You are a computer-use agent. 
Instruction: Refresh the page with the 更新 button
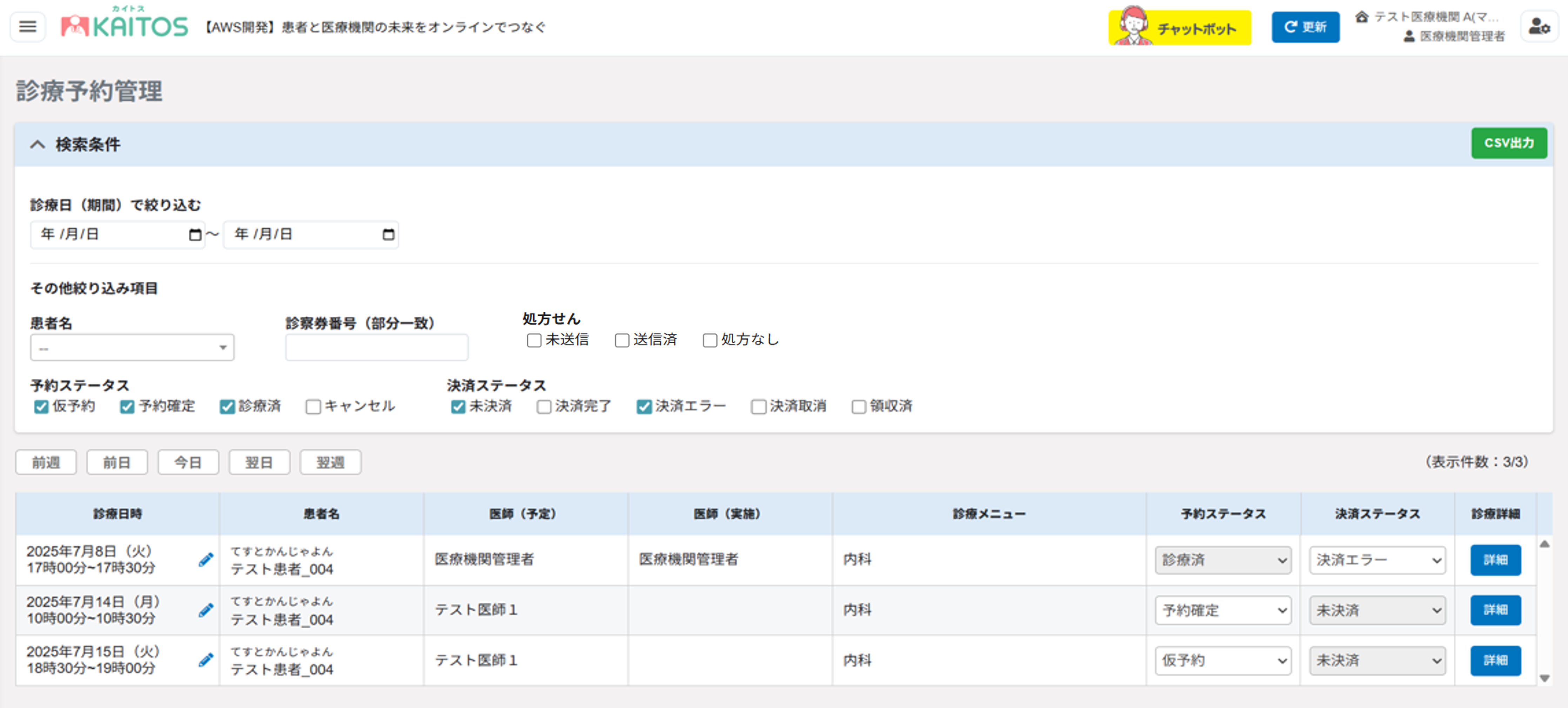pyautogui.click(x=1305, y=27)
